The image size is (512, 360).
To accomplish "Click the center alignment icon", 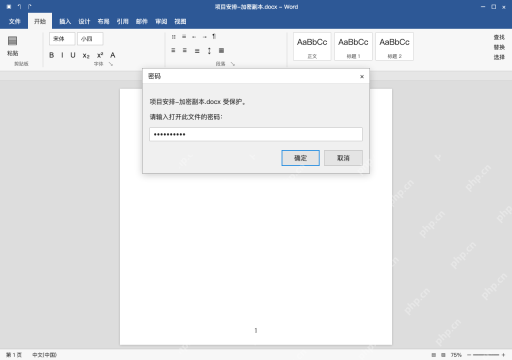I will click(185, 50).
